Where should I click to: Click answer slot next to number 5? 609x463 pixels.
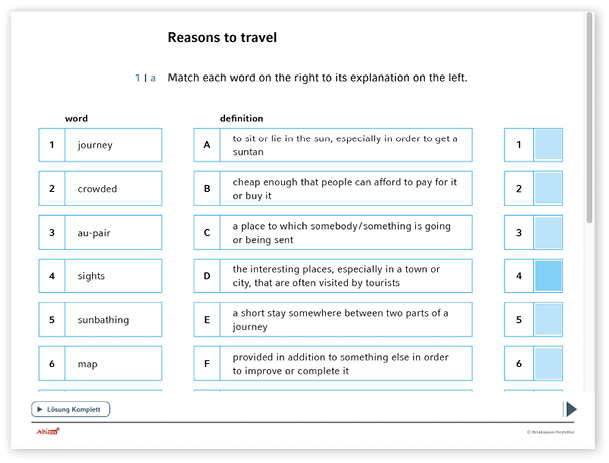549,320
